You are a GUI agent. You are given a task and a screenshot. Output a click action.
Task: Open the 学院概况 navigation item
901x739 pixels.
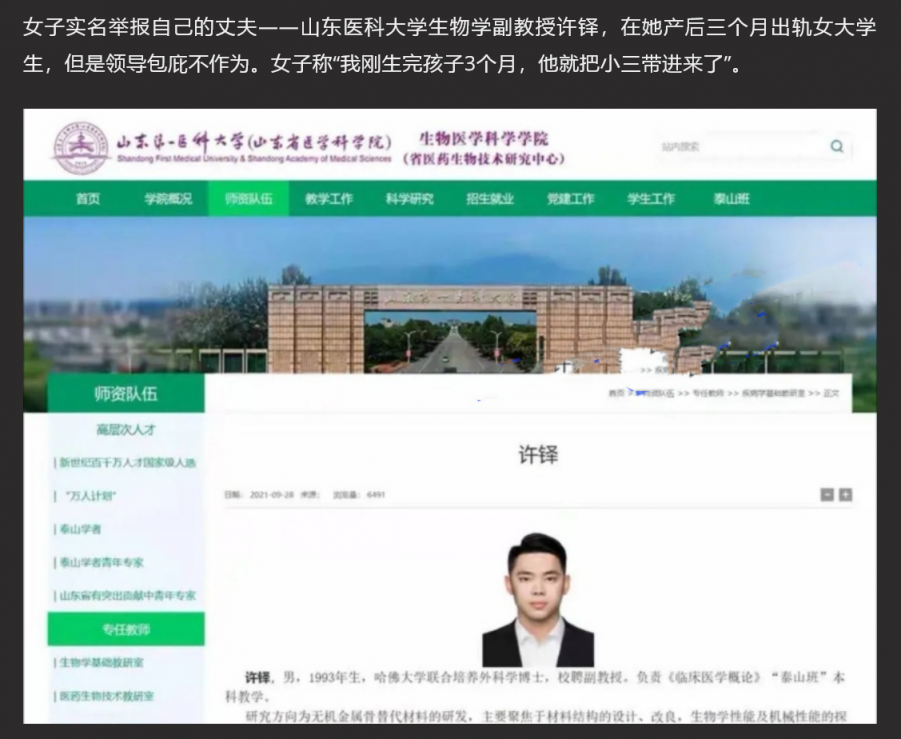168,199
